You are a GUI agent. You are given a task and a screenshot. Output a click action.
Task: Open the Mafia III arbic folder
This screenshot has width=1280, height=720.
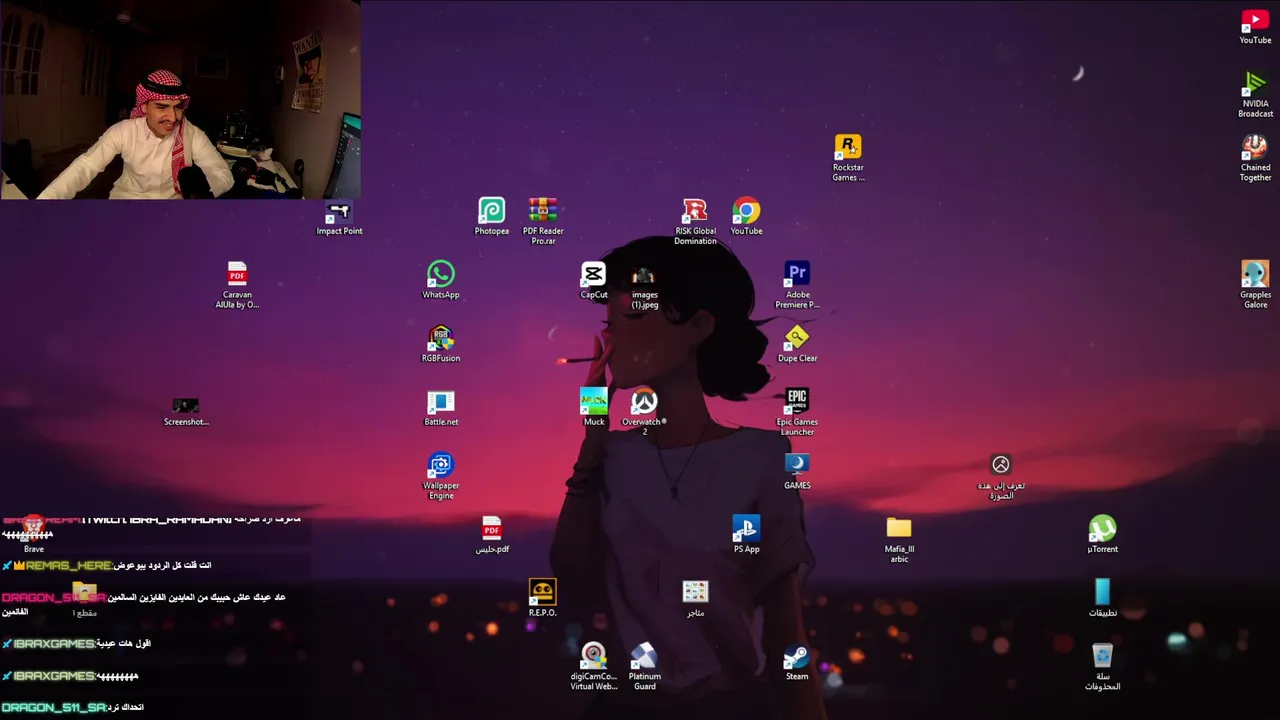point(899,539)
